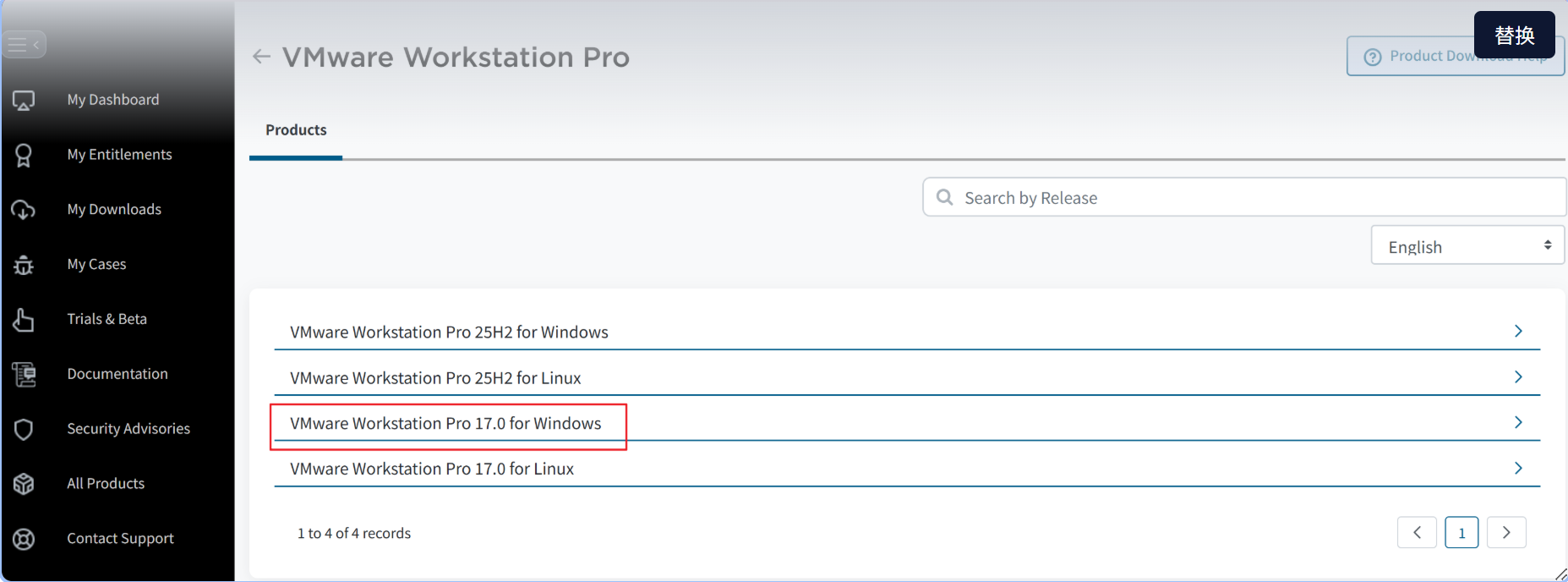Select page 1 in pagination
Viewport: 1568px width, 582px height.
tap(1461, 533)
